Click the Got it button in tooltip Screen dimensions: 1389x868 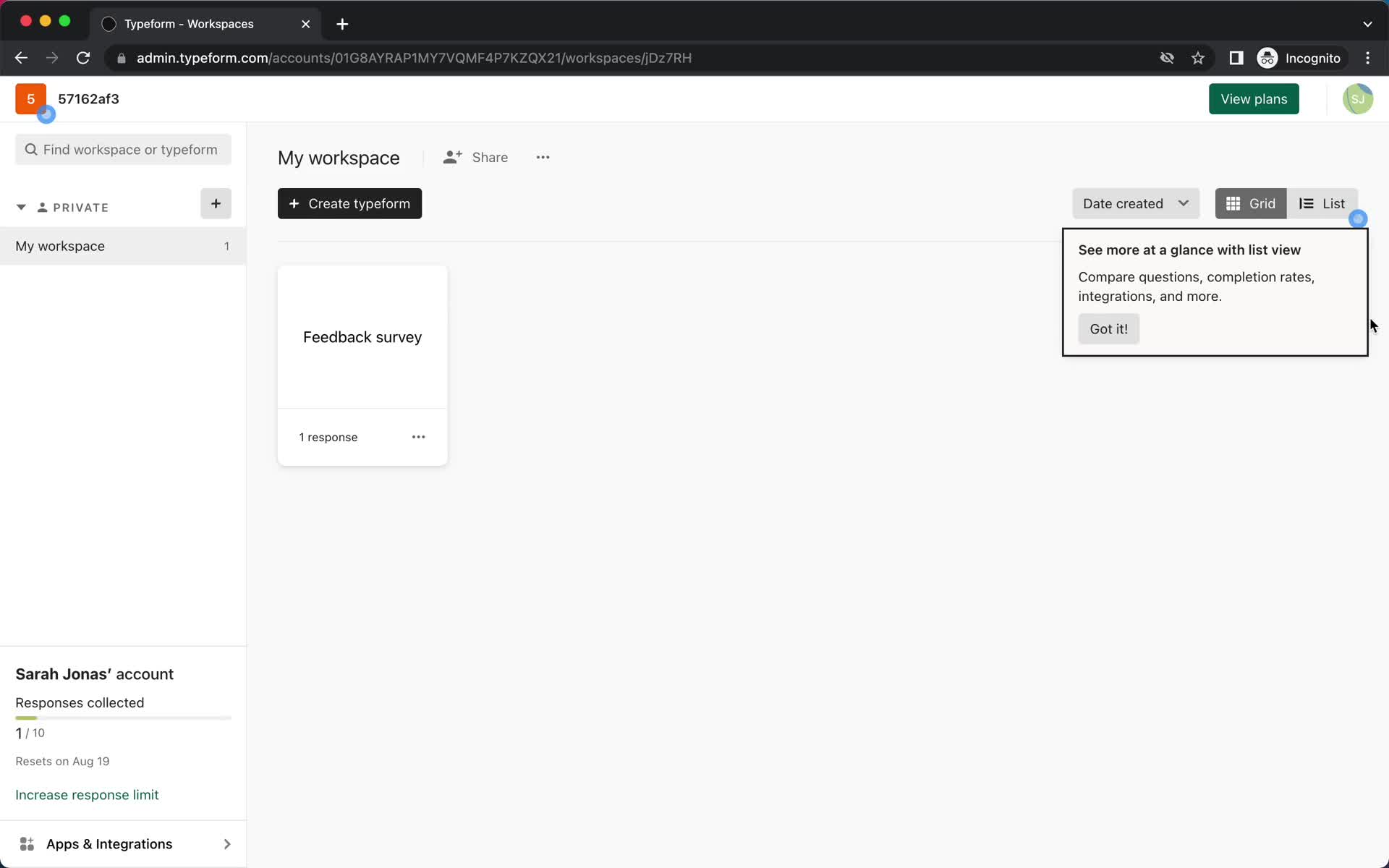1108,328
